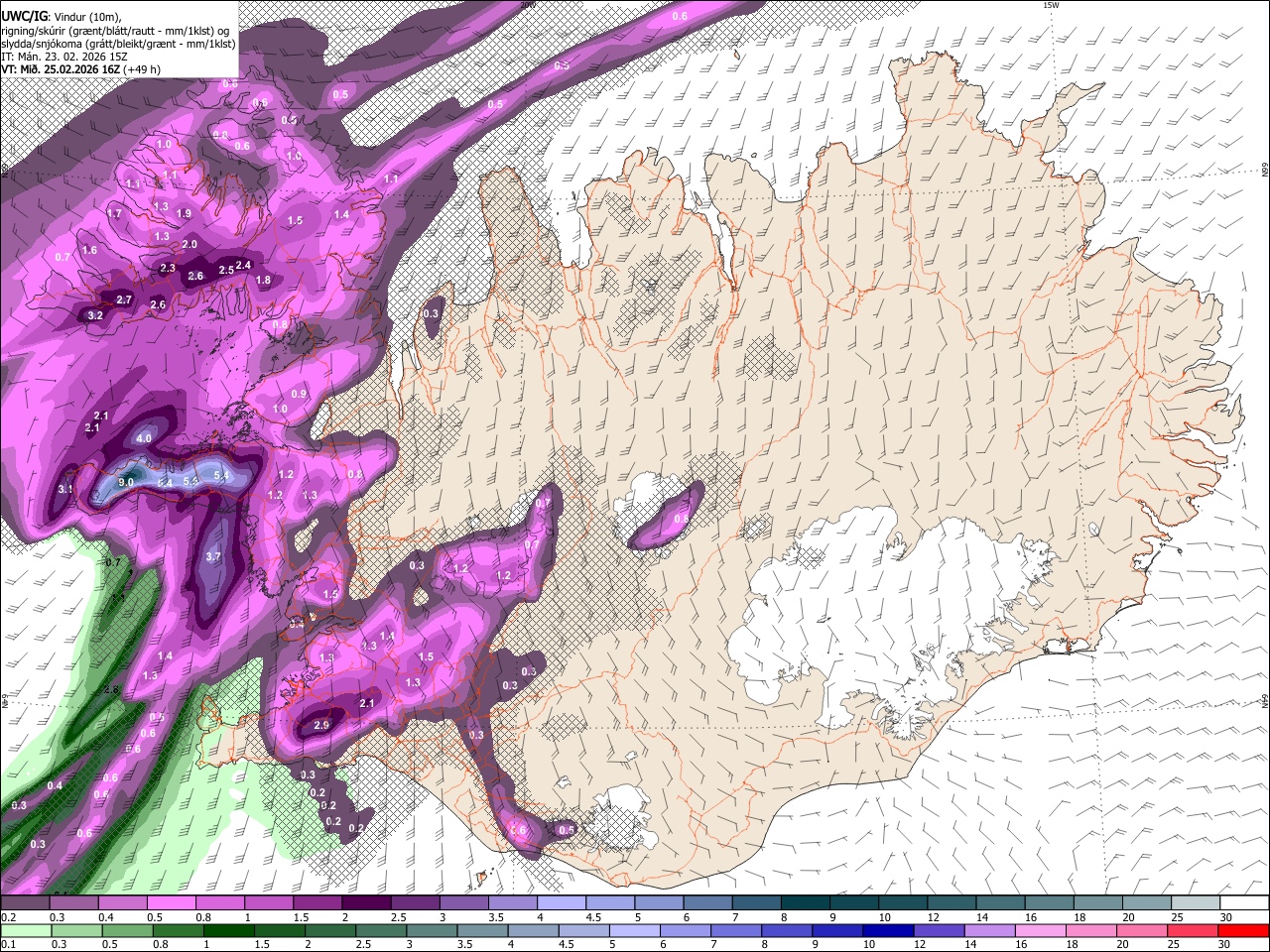Click the magenta snow swatch at 1.5
Viewport: 1270px width, 952px height.
tap(317, 903)
